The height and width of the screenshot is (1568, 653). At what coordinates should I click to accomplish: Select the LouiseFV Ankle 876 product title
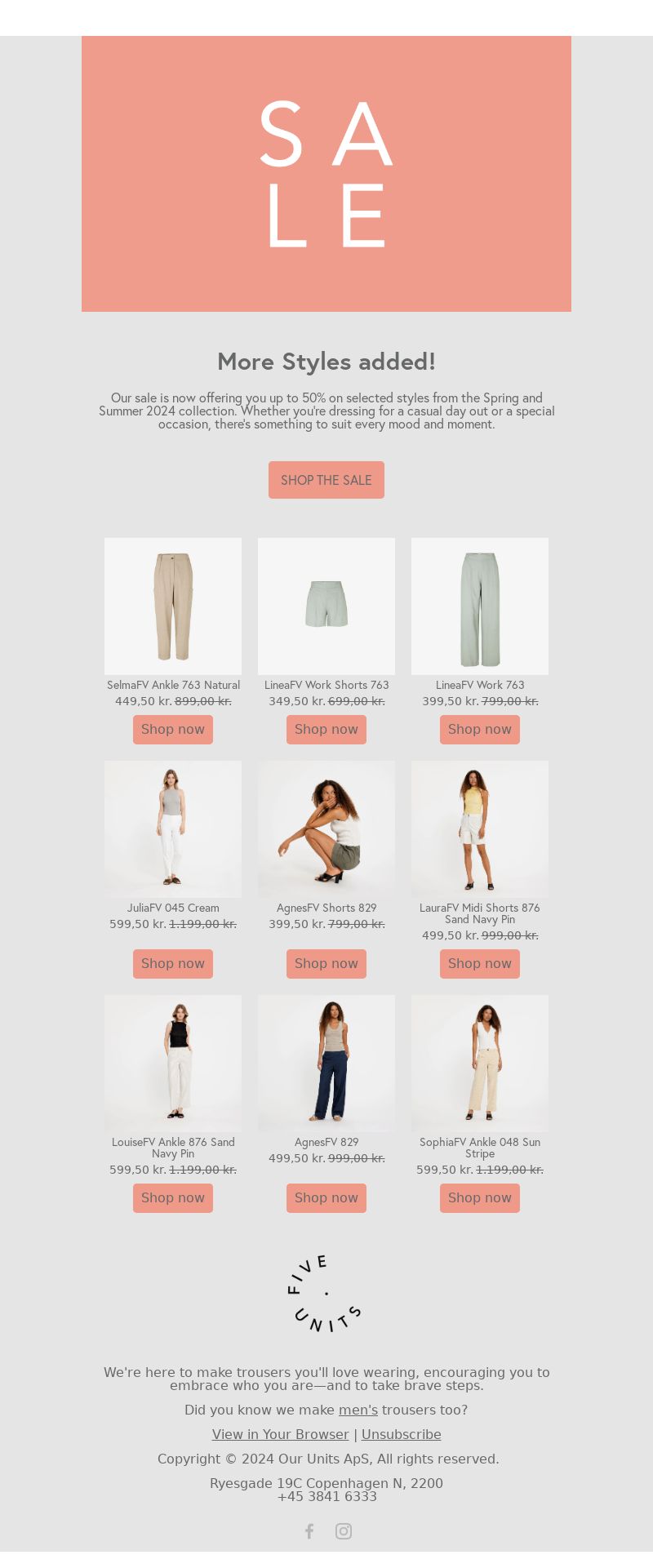(x=173, y=1148)
